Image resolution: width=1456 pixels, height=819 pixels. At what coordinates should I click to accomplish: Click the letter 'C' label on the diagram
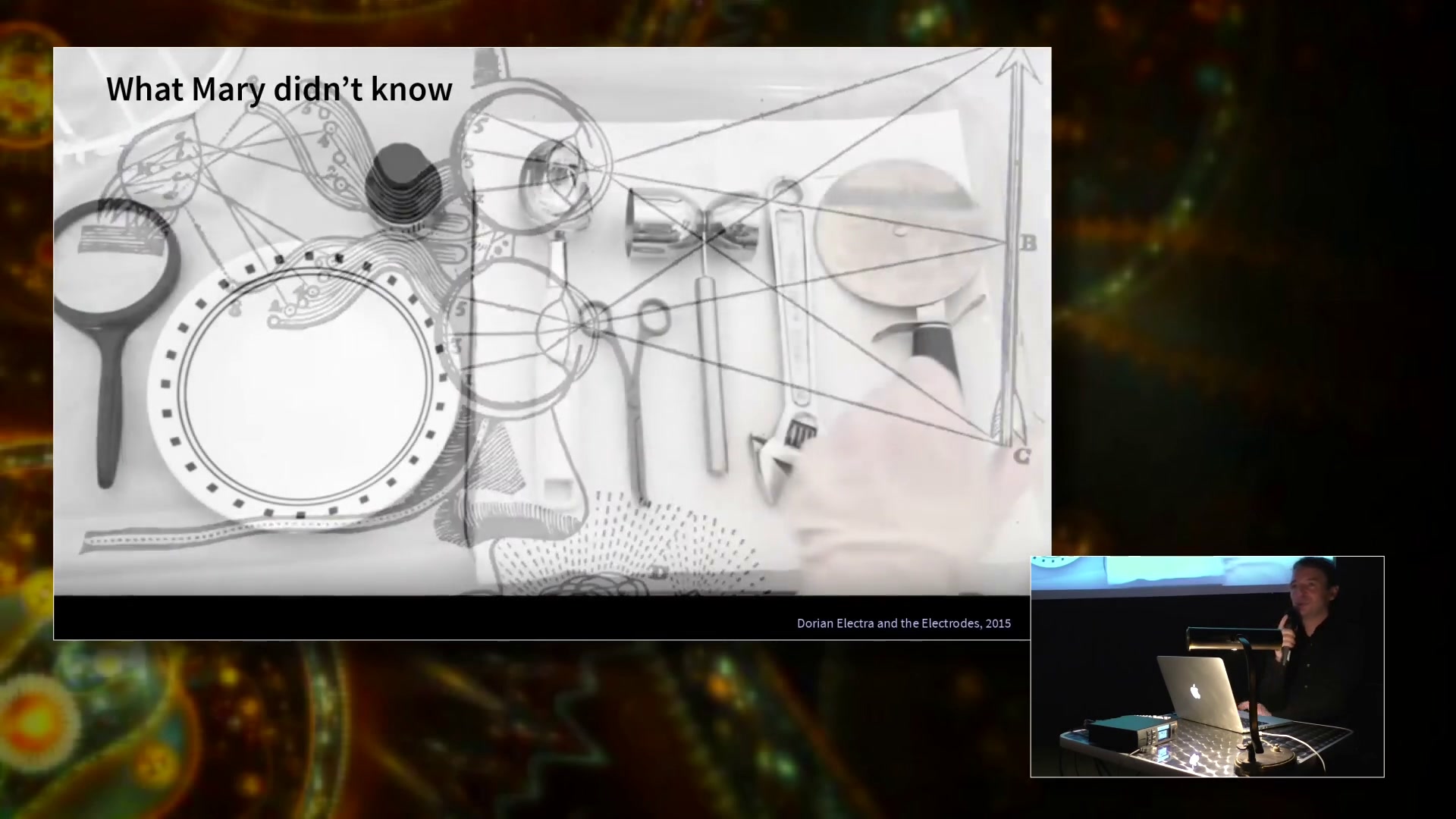point(1021,456)
